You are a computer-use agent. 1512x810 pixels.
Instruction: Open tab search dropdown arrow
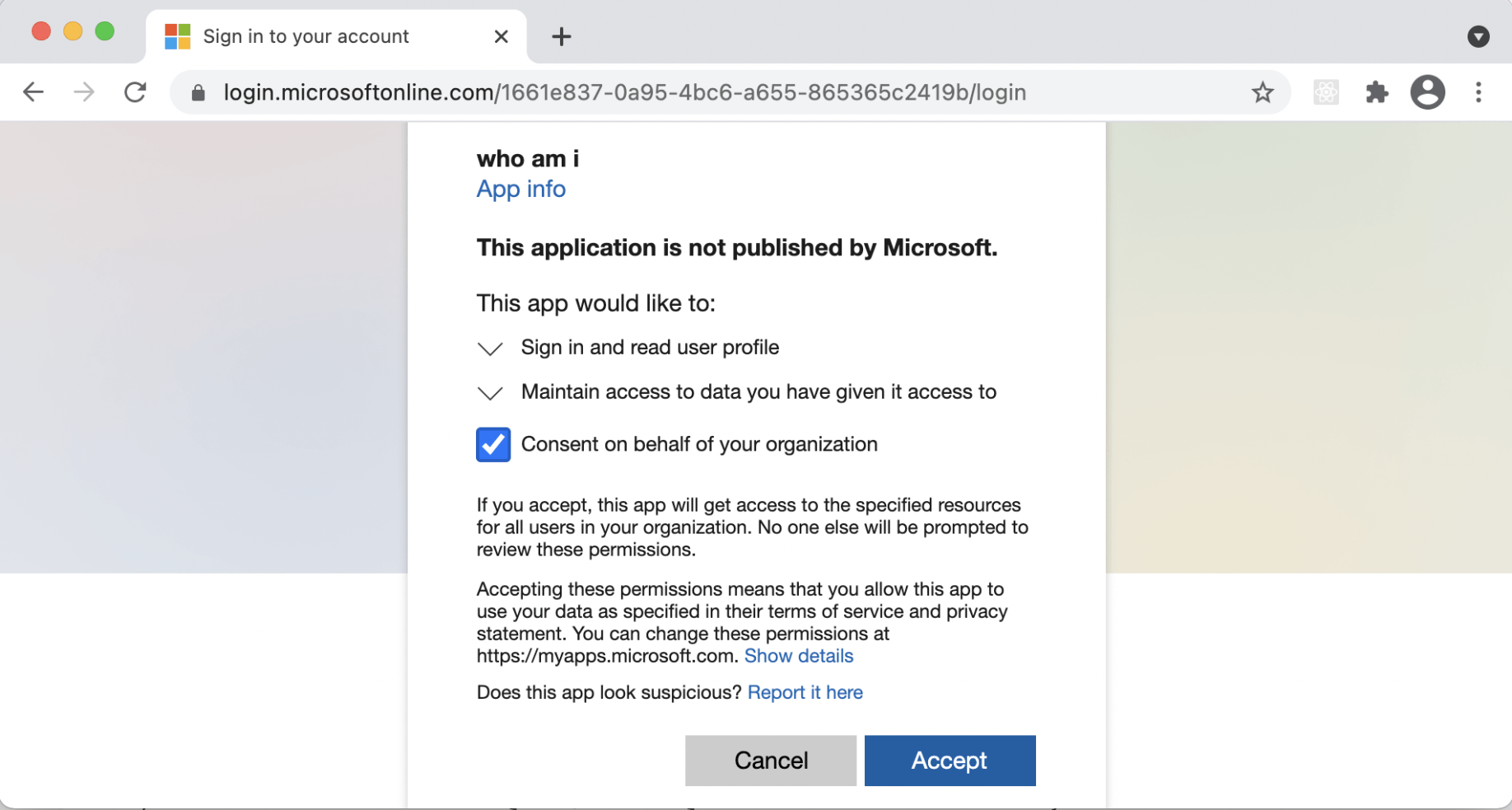click(1479, 36)
